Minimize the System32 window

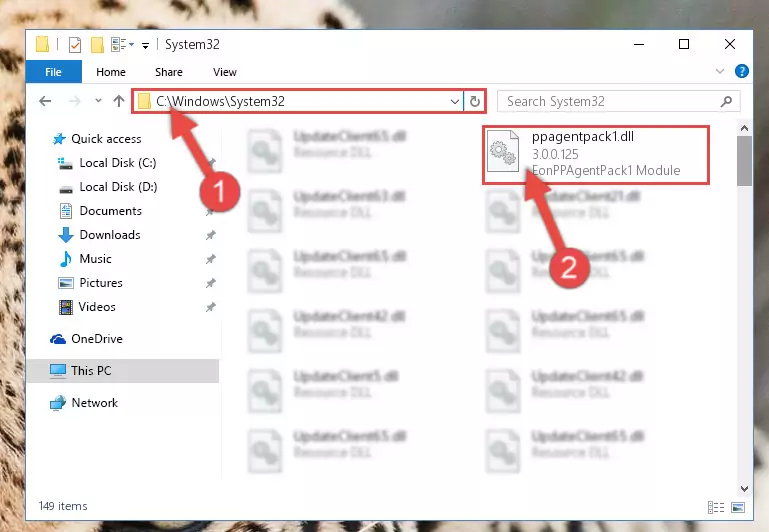(x=639, y=45)
